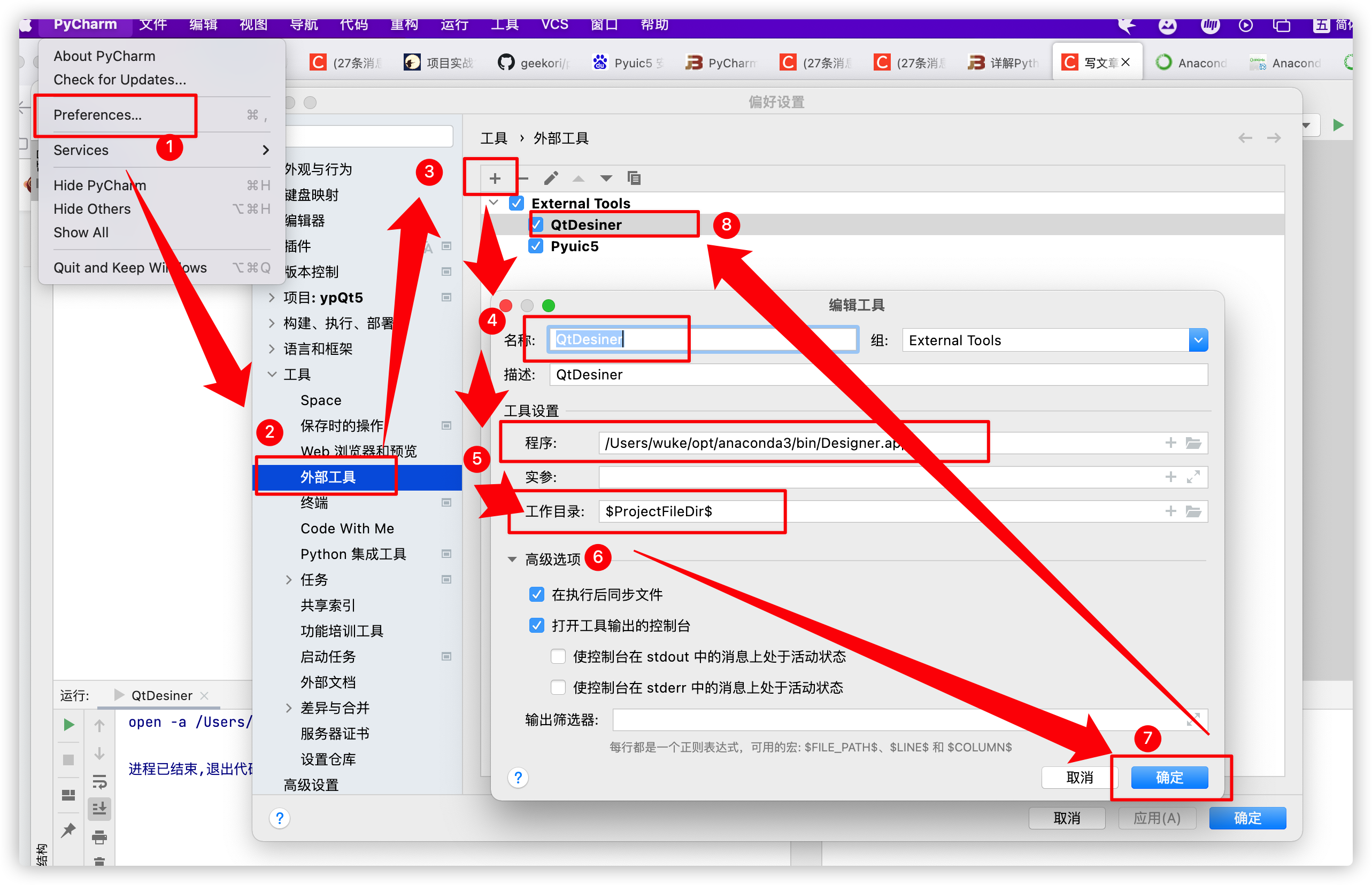
Task: Move tool down with down-arrow icon
Action: click(x=606, y=178)
